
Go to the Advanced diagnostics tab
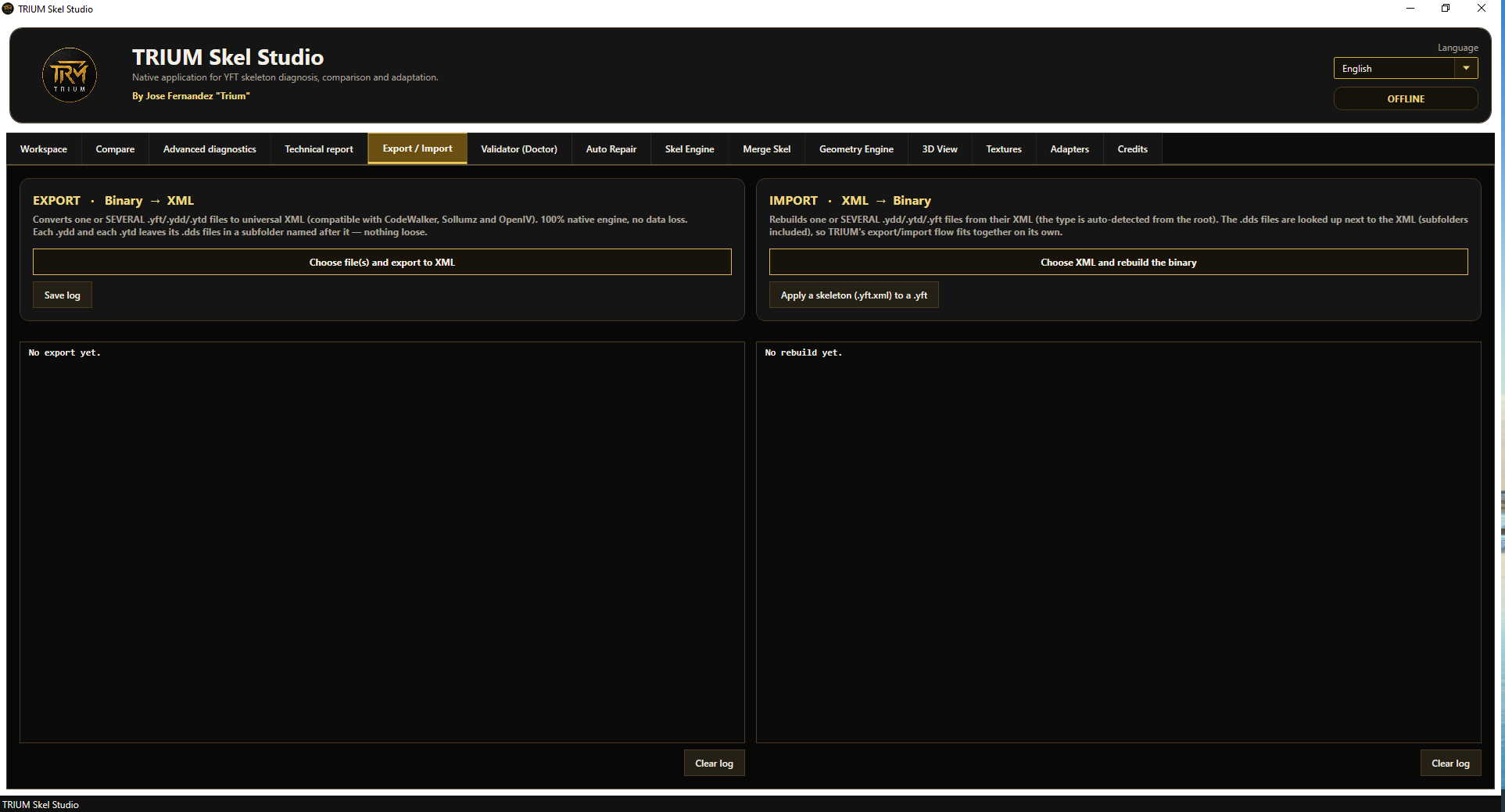(x=210, y=148)
